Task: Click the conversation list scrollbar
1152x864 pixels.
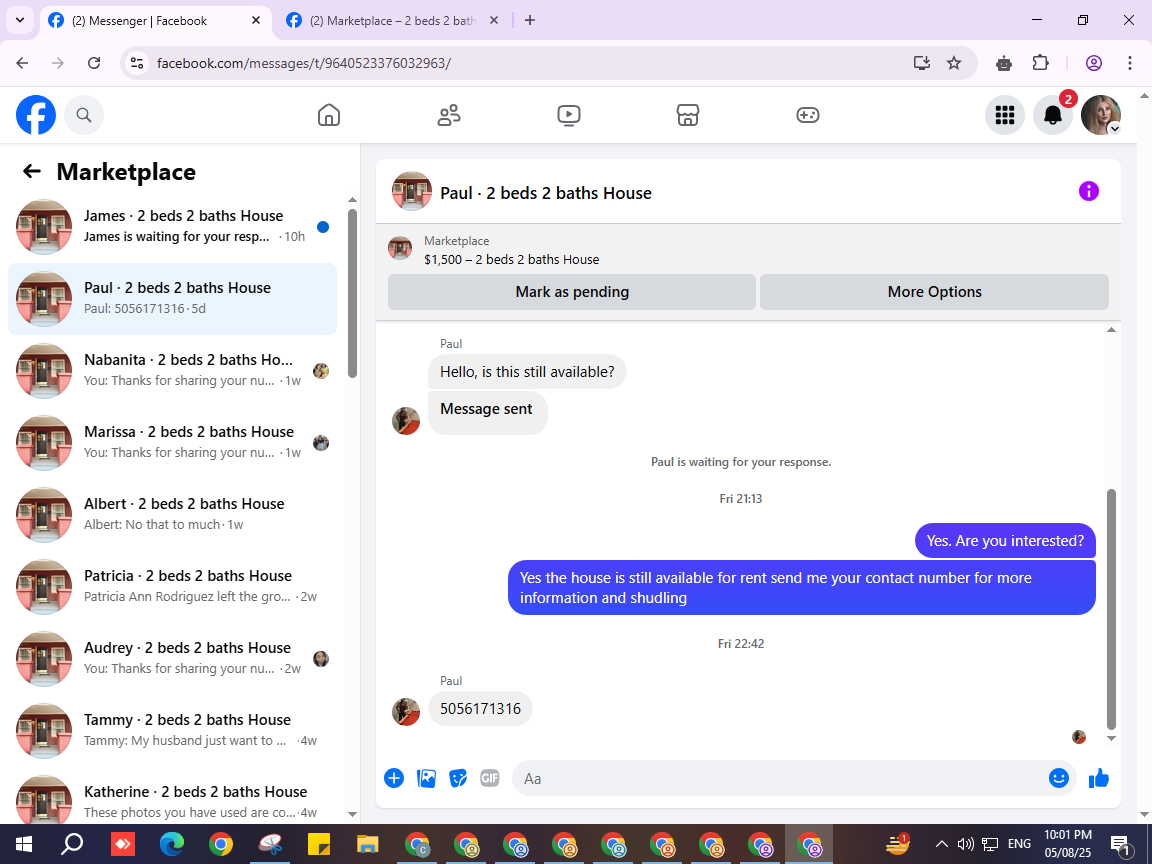Action: (352, 293)
